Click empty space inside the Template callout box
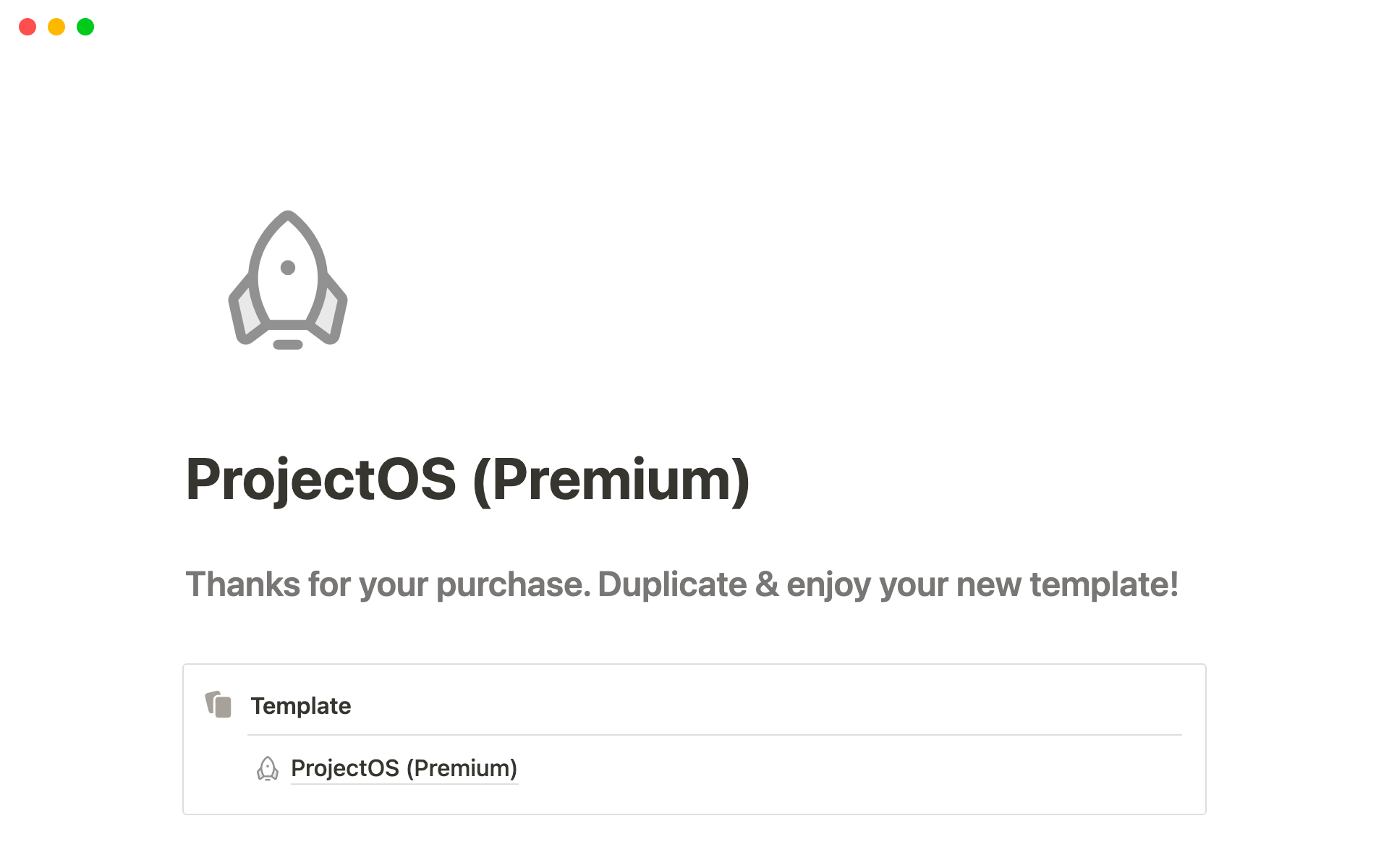This screenshot has height=868, width=1389. pyautogui.click(x=868, y=774)
